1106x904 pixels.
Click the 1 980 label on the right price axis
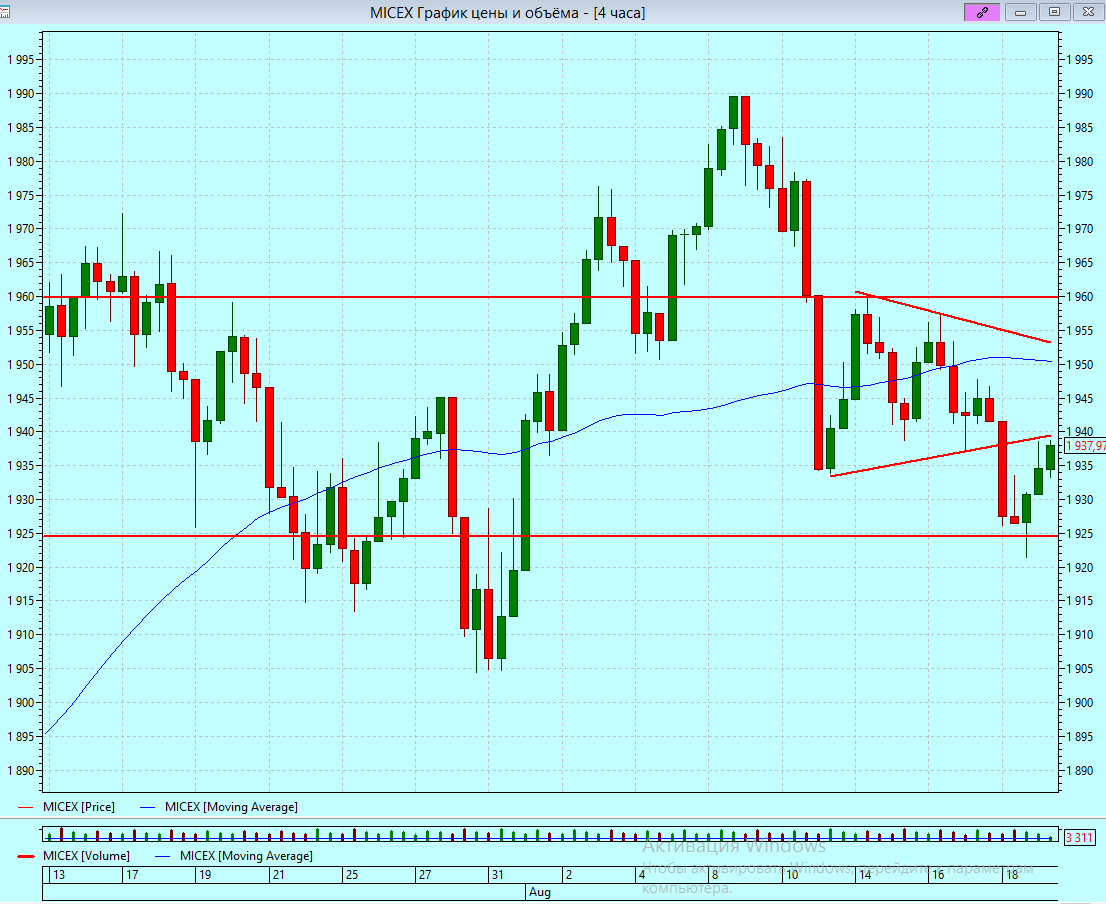point(1080,161)
